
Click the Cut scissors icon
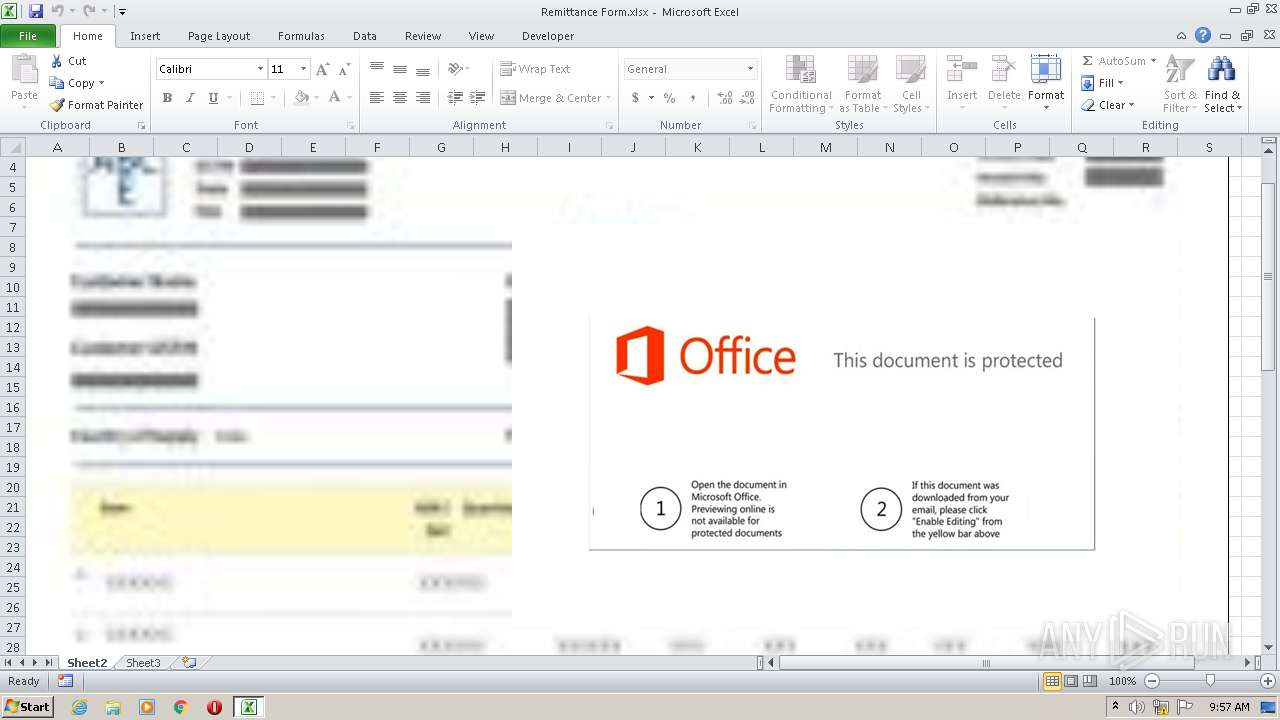point(57,61)
